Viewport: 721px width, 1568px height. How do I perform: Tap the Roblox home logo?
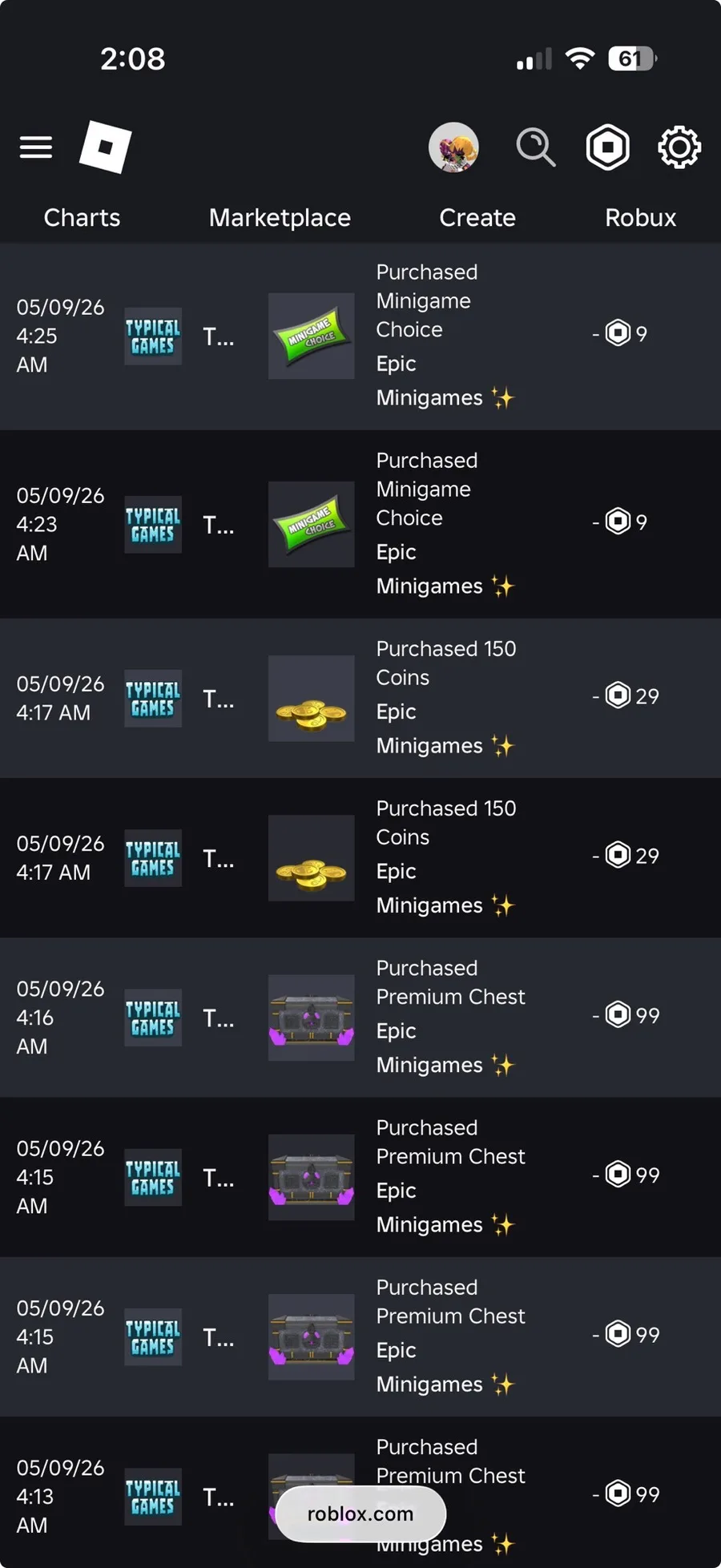click(x=106, y=147)
